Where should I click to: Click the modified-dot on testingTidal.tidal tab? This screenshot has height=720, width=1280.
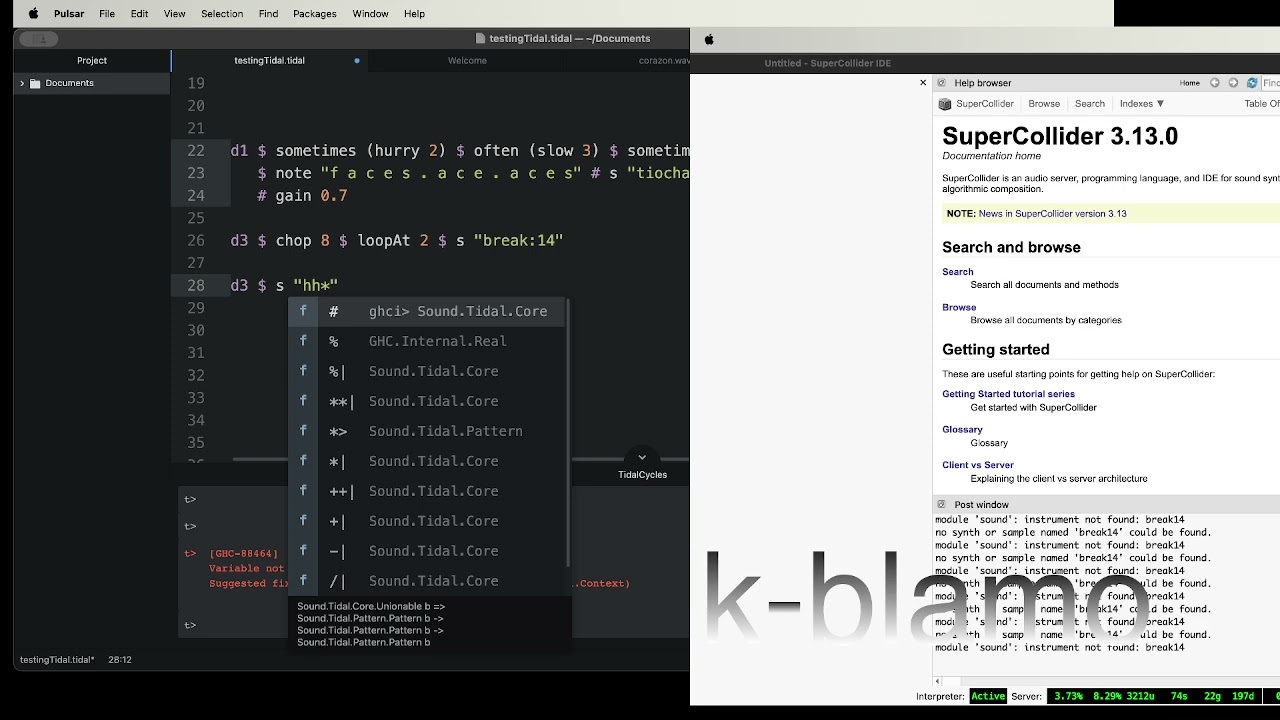[x=357, y=60]
